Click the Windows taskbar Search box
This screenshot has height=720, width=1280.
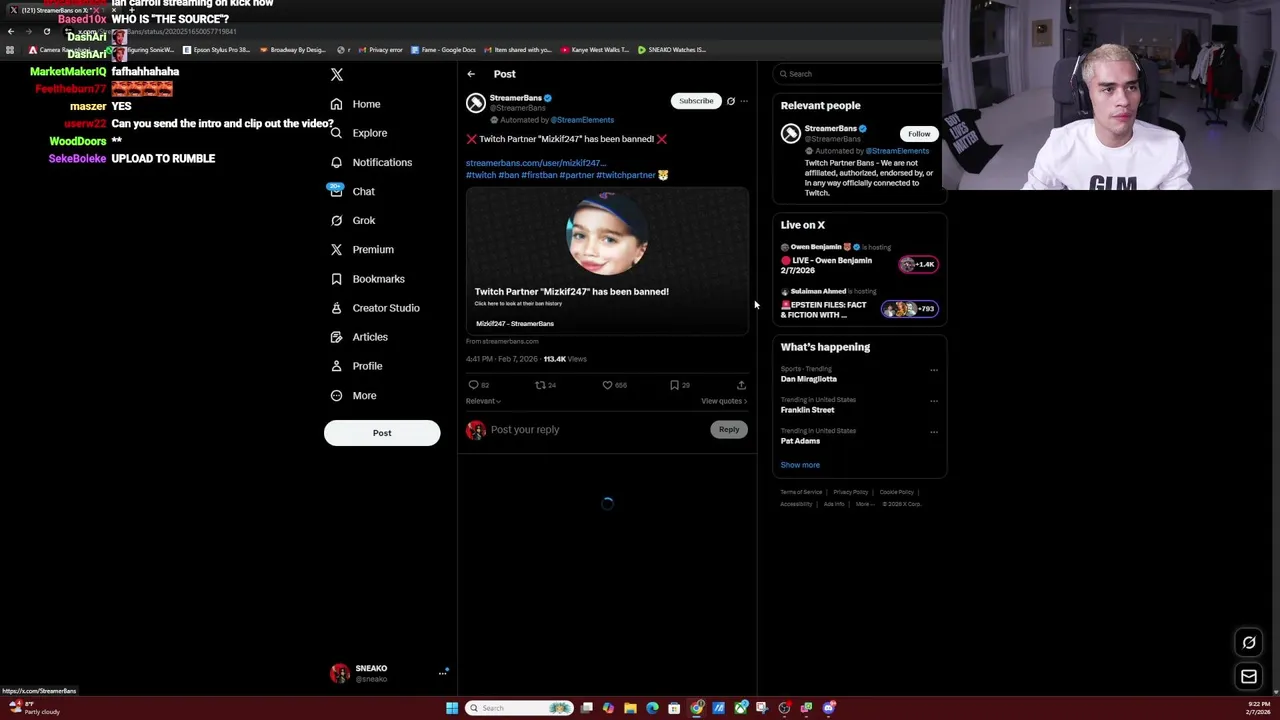[x=520, y=708]
